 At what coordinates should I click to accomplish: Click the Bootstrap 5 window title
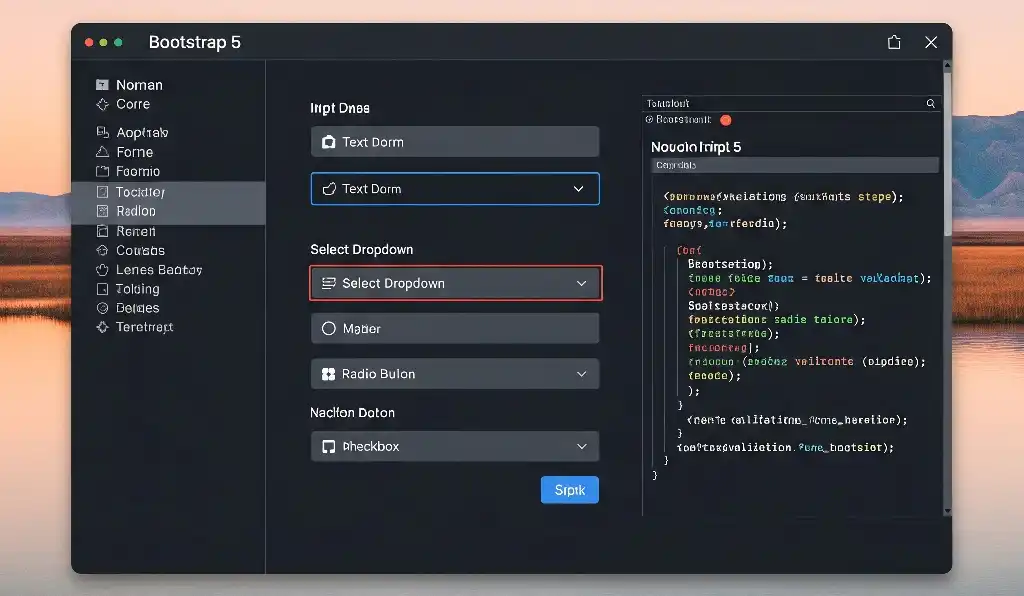click(x=195, y=42)
